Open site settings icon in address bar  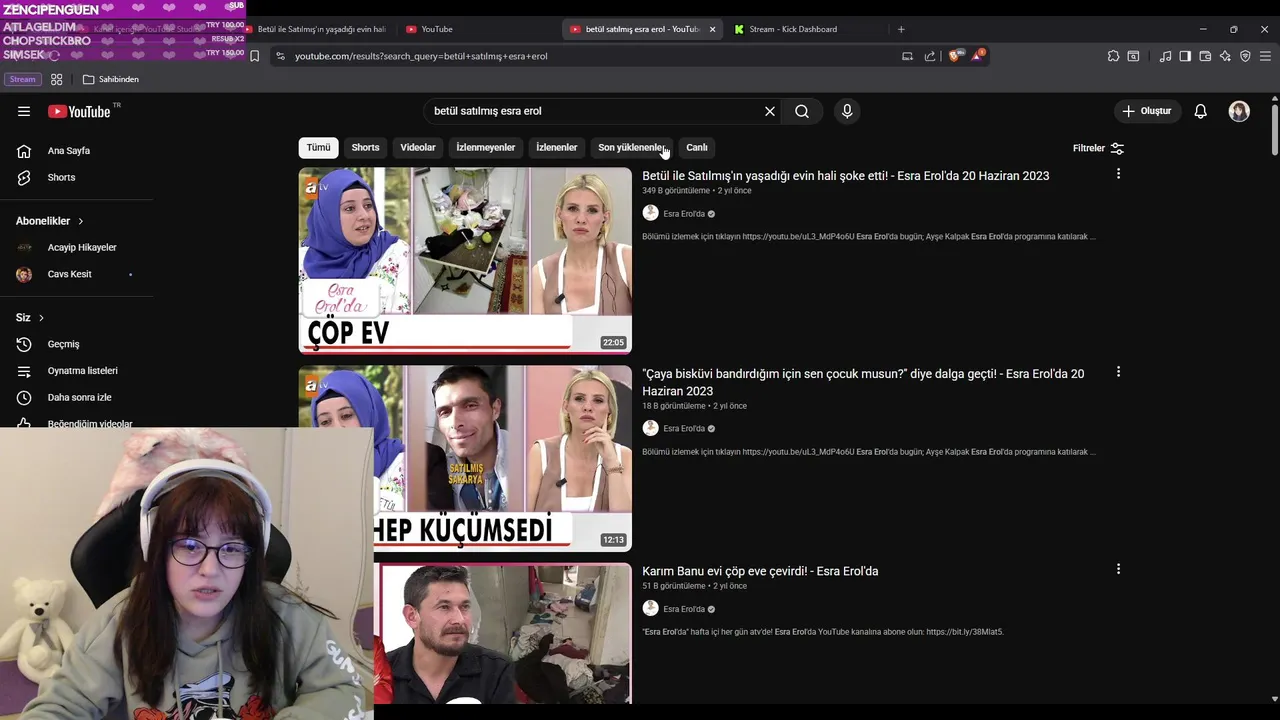(280, 56)
